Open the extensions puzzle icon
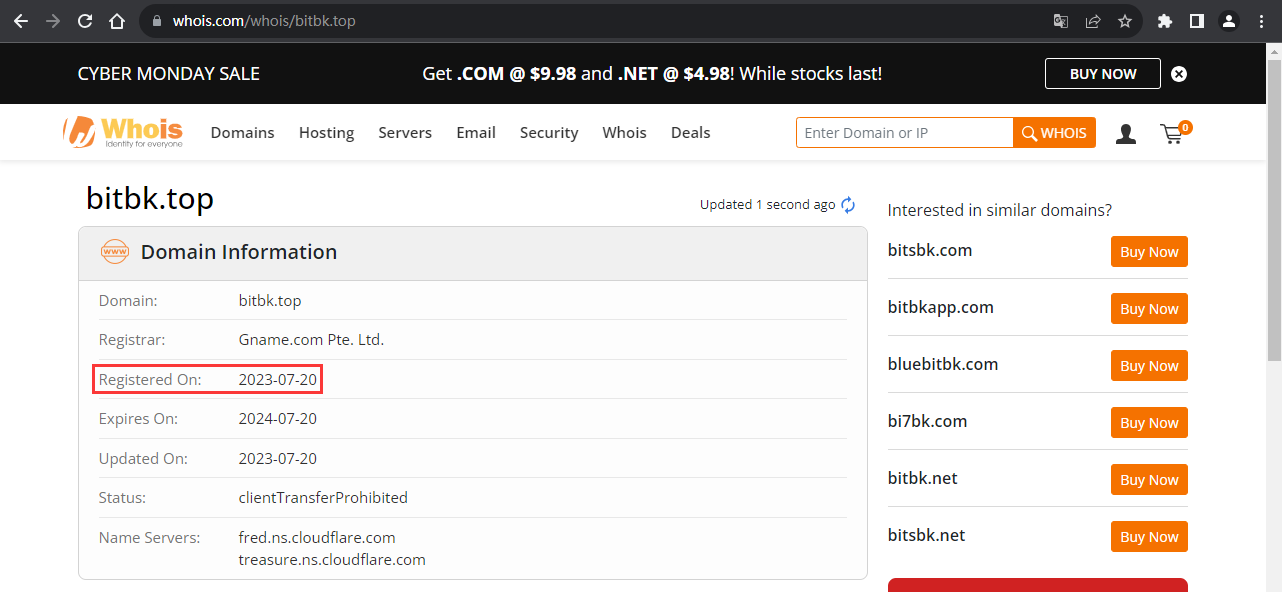1282x592 pixels. click(x=1165, y=21)
